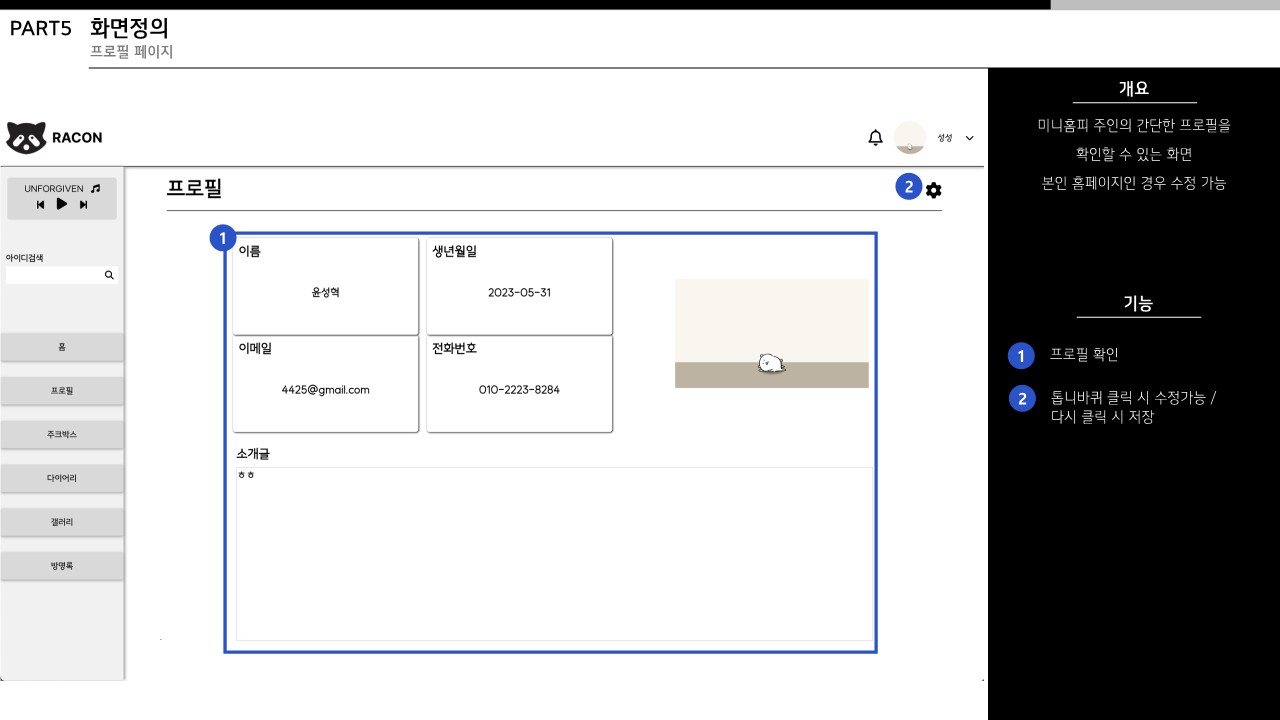Click the music note icon

95,188
